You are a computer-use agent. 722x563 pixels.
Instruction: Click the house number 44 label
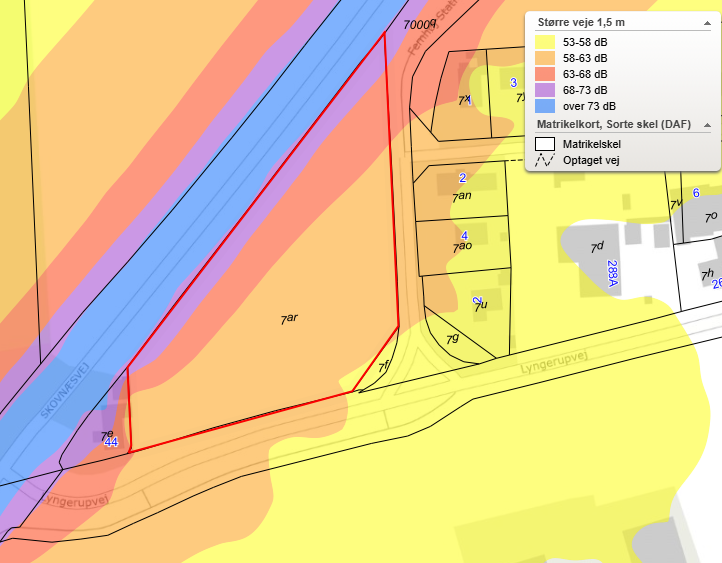coord(111,442)
